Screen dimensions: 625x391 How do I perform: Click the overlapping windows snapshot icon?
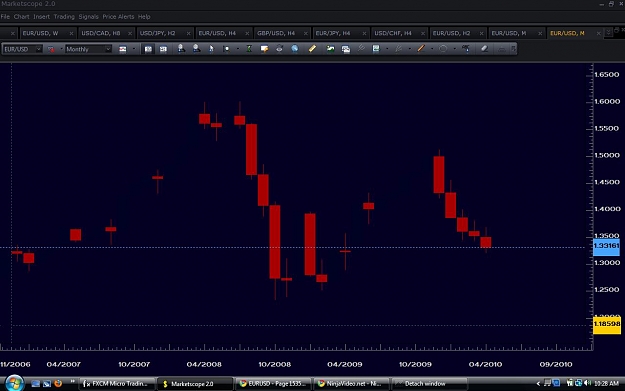[346, 49]
